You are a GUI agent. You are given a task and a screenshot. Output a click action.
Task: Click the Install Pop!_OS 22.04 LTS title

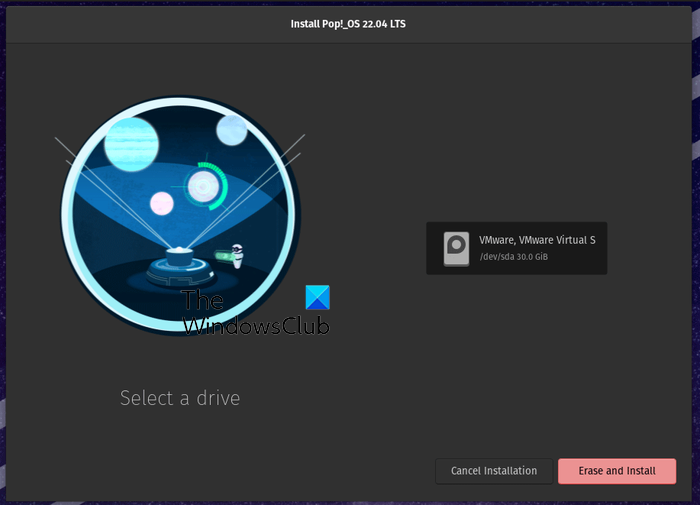click(x=348, y=24)
